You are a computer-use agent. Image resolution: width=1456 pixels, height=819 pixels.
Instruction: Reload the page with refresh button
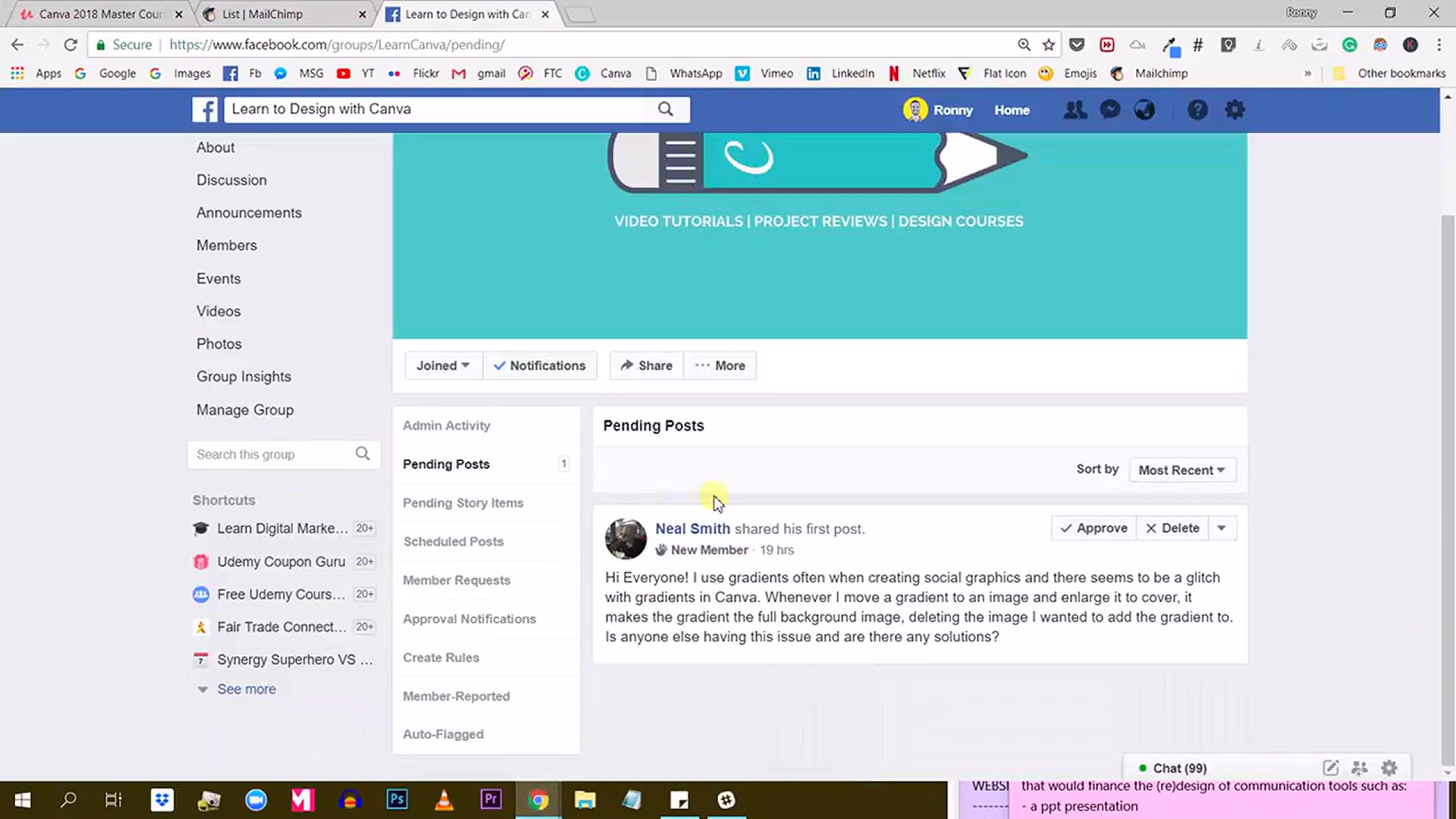71,45
